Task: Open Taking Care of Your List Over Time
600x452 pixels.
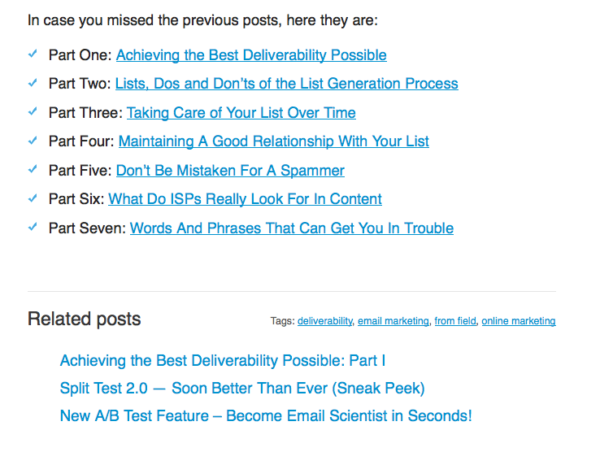Action: point(241,113)
